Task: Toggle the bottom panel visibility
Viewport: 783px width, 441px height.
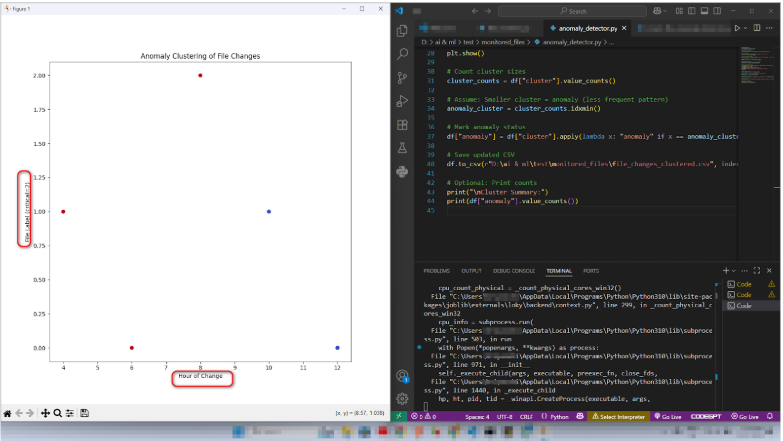Action: pos(704,11)
